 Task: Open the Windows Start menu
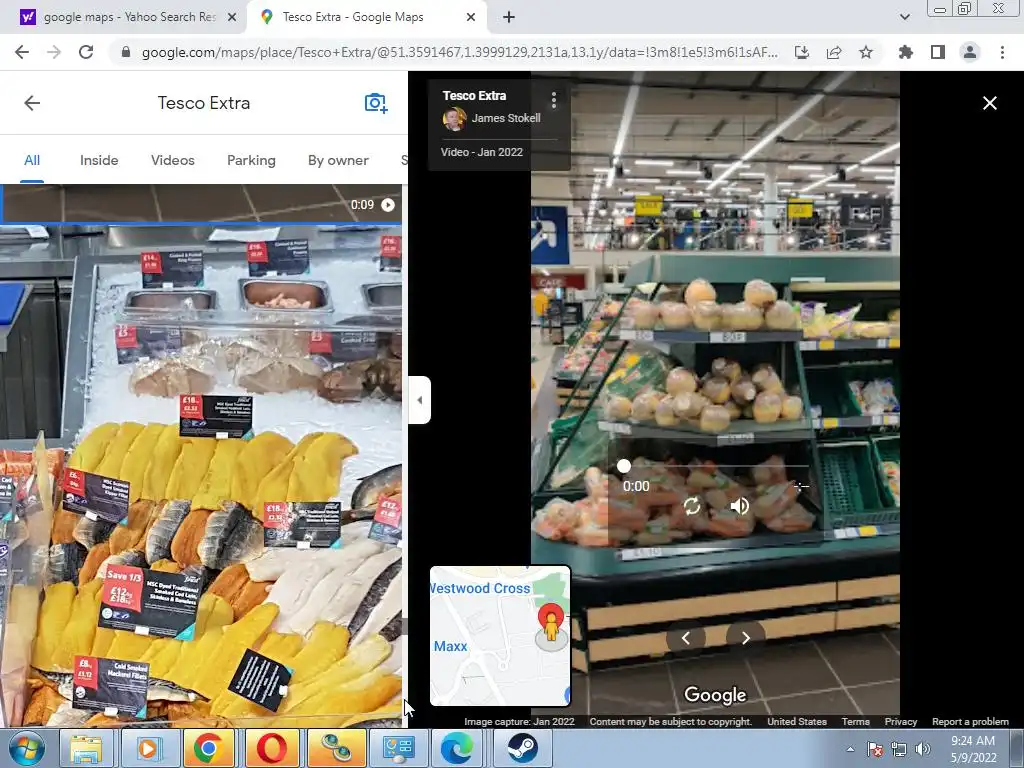coord(26,748)
